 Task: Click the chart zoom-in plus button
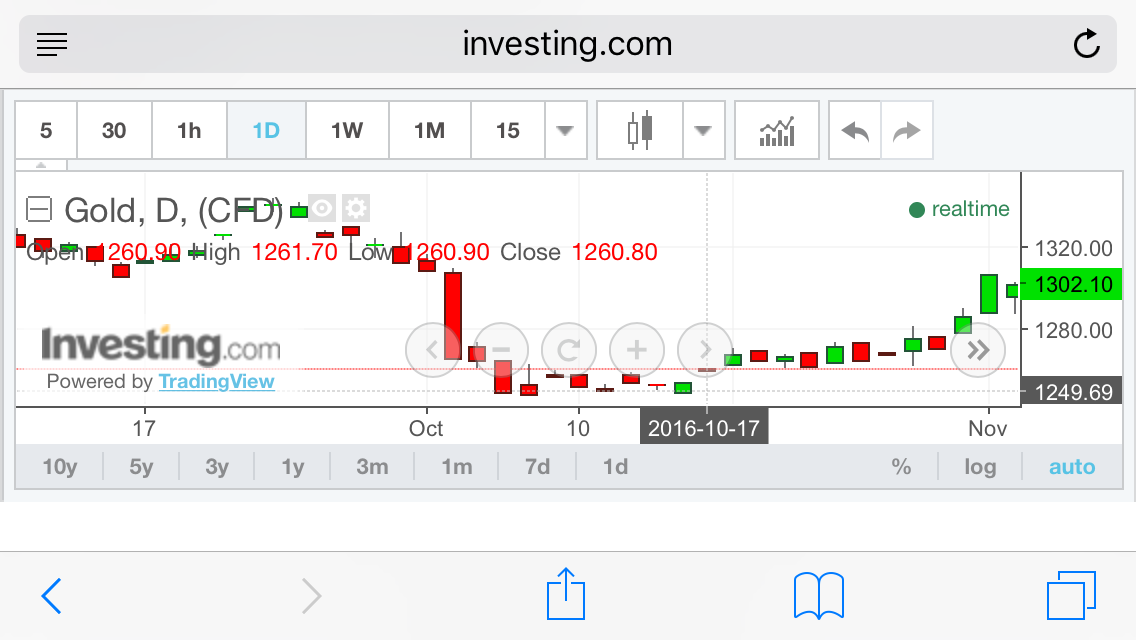click(637, 350)
